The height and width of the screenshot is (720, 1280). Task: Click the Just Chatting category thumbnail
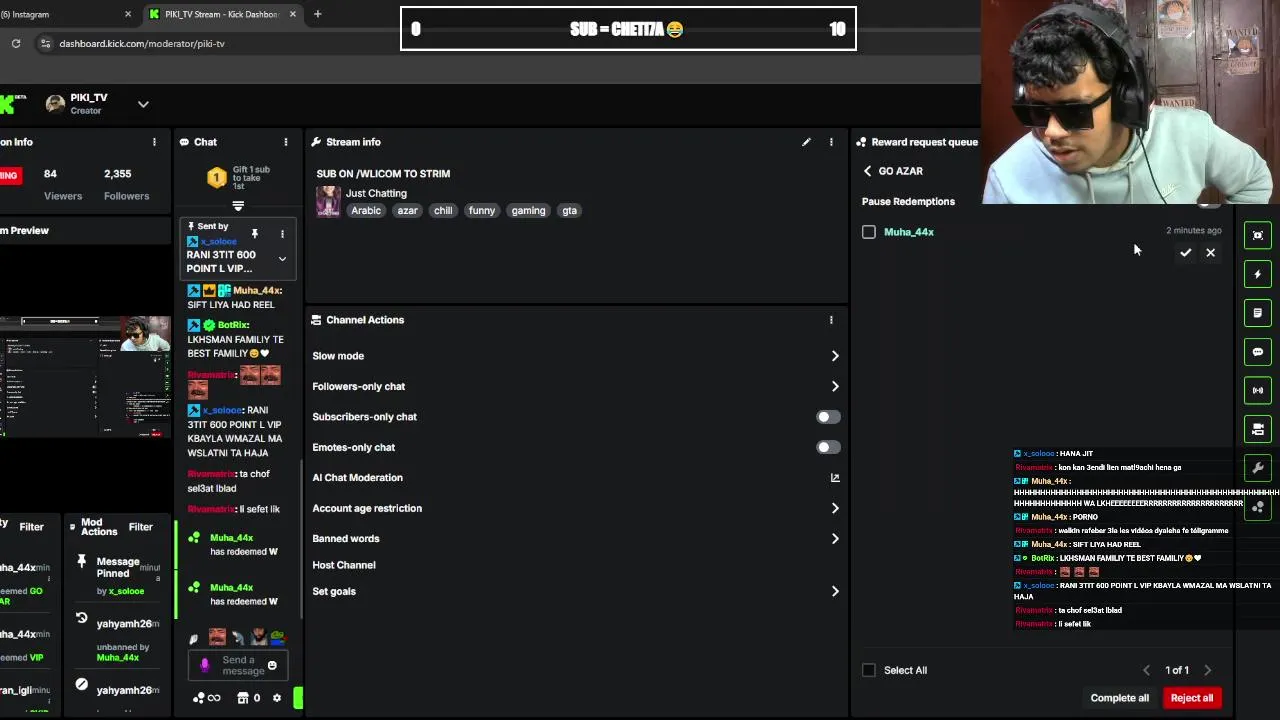328,201
